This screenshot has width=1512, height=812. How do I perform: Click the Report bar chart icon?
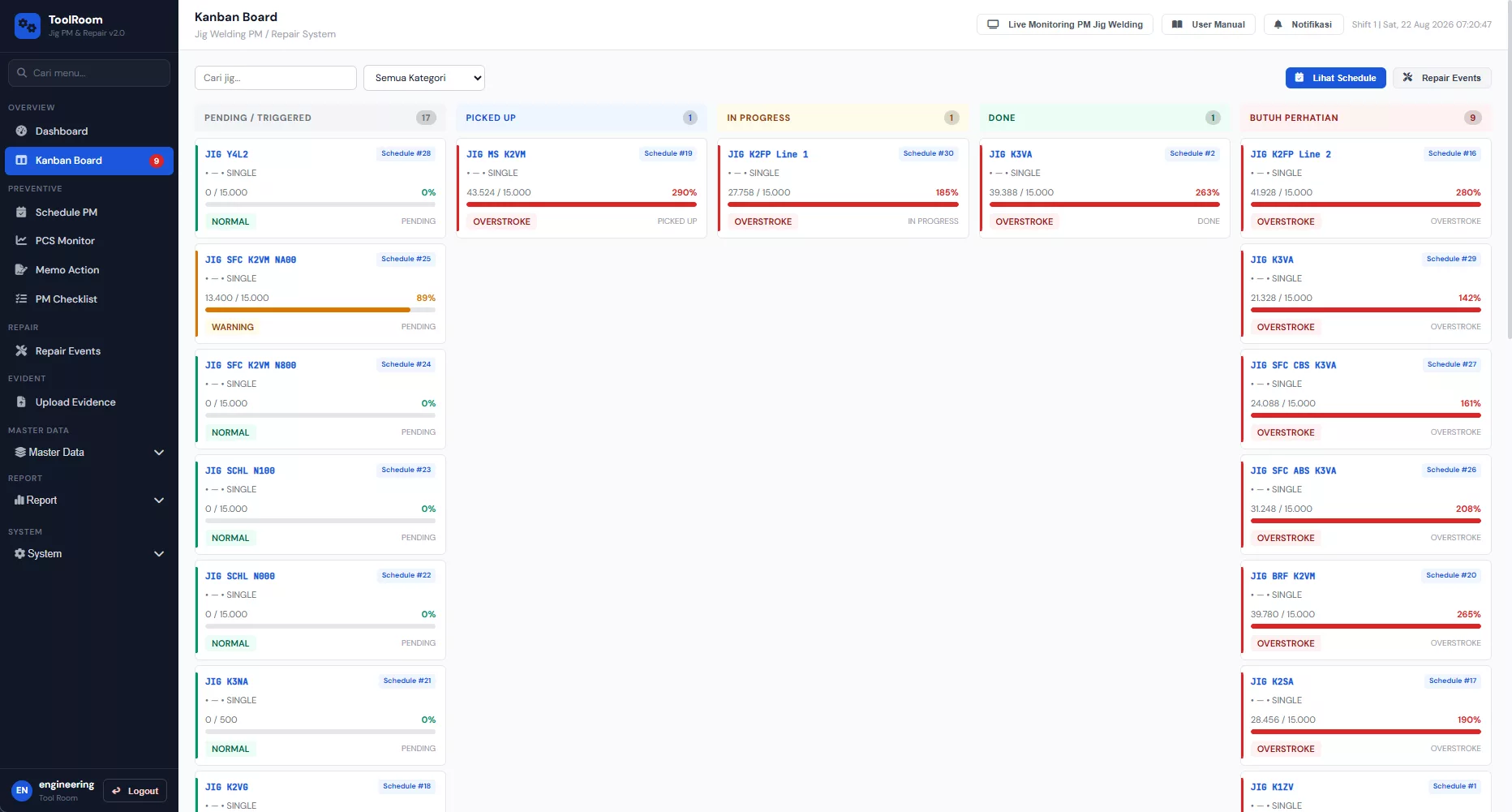(19, 501)
